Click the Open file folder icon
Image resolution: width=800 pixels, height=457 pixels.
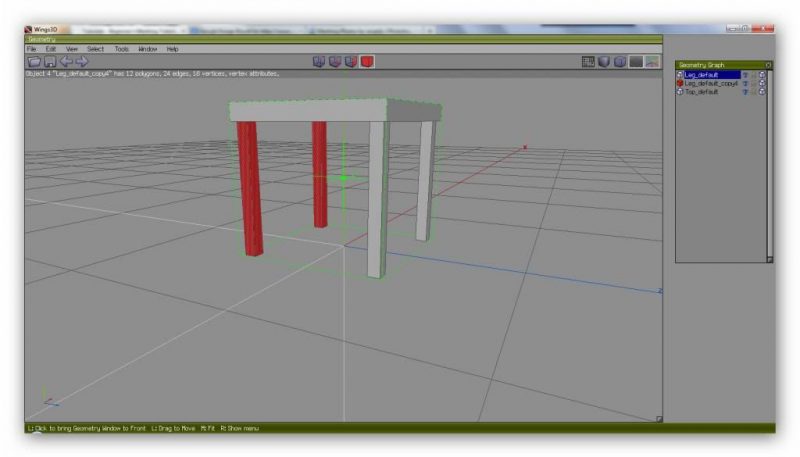click(34, 62)
